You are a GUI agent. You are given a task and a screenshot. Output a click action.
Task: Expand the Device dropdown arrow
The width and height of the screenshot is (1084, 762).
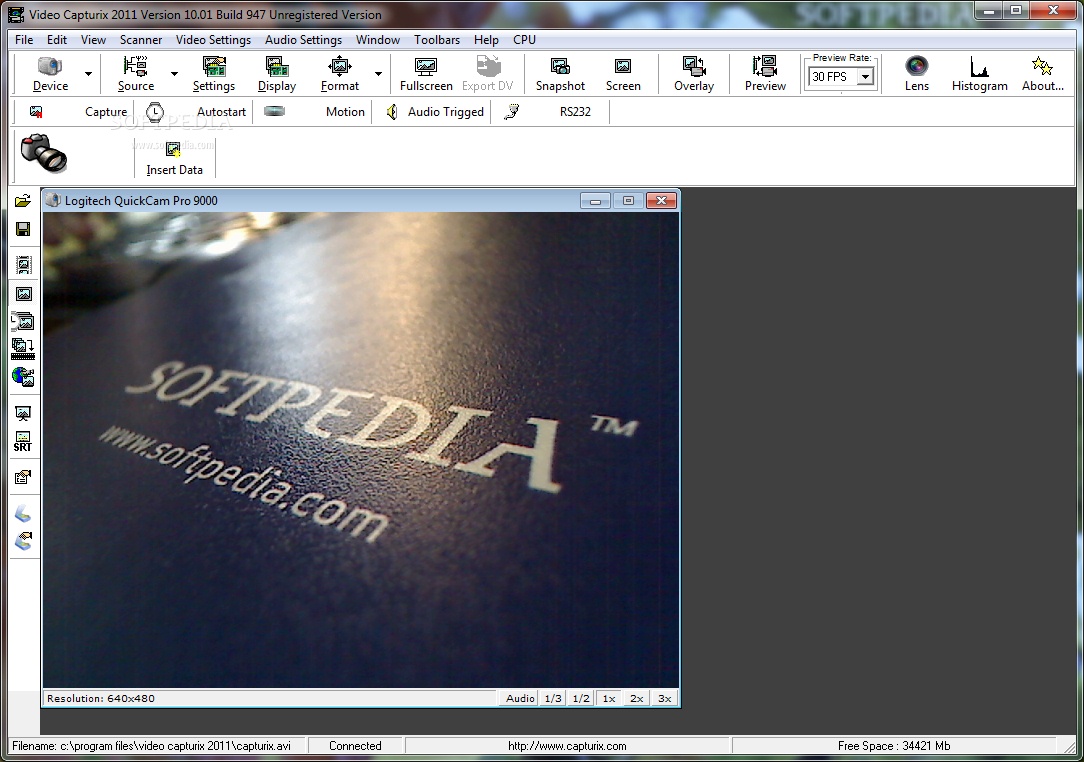88,74
